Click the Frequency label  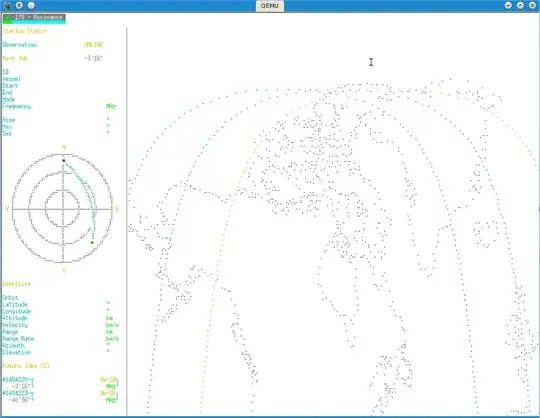(x=17, y=106)
